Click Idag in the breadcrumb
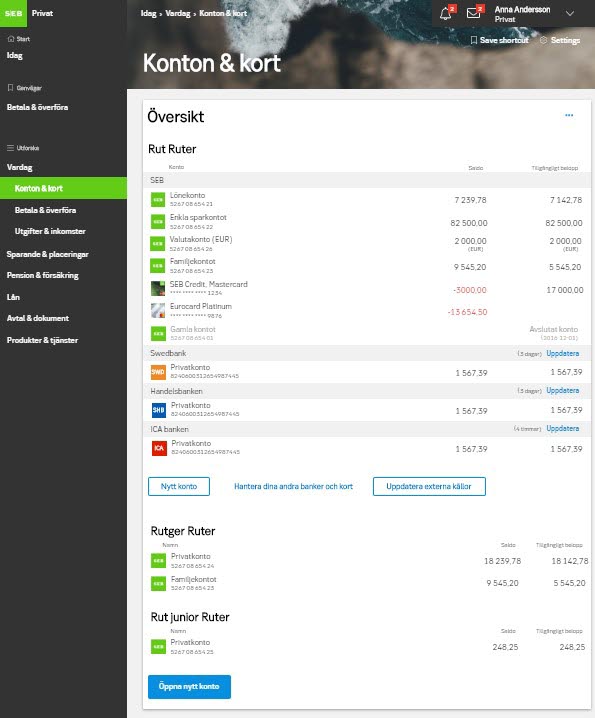The height and width of the screenshot is (718, 595). (148, 13)
